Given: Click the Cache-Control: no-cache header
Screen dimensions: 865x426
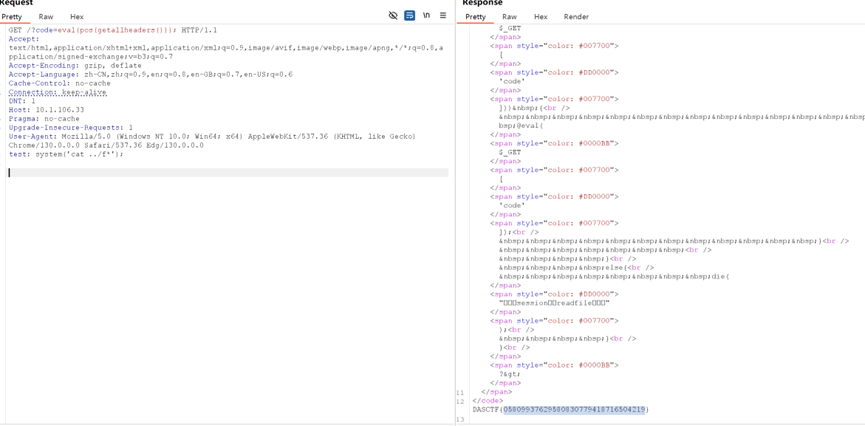Looking at the screenshot, I should coord(59,83).
